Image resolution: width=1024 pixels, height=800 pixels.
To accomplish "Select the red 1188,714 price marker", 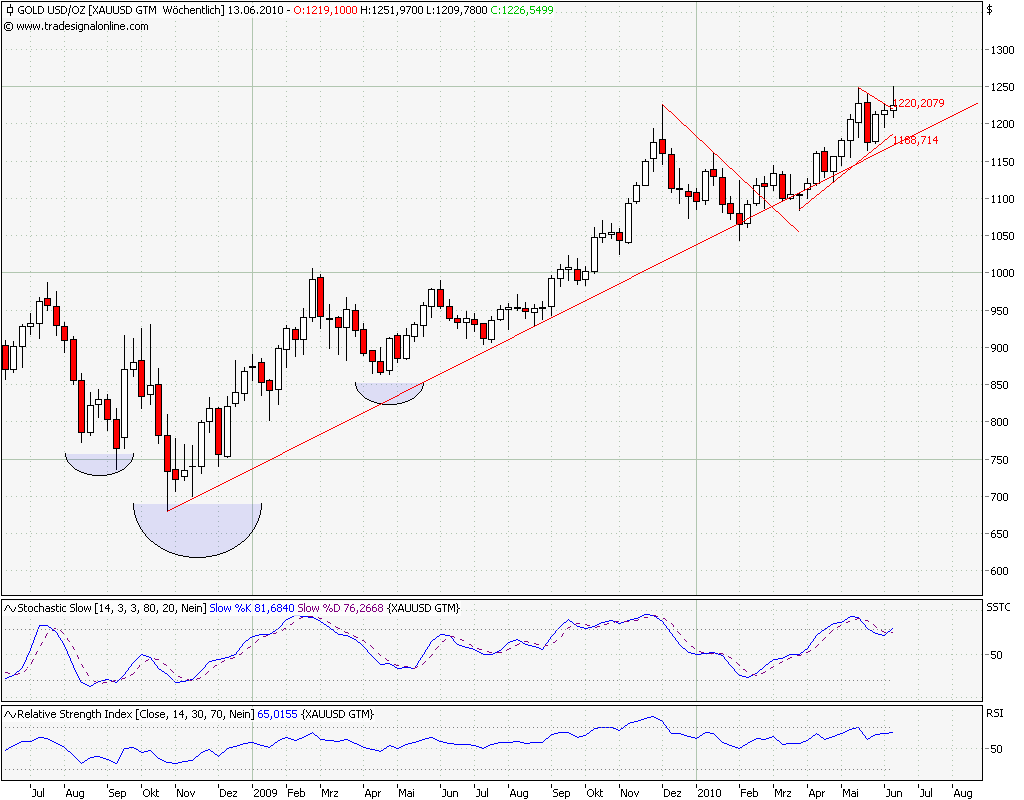I will [x=918, y=142].
